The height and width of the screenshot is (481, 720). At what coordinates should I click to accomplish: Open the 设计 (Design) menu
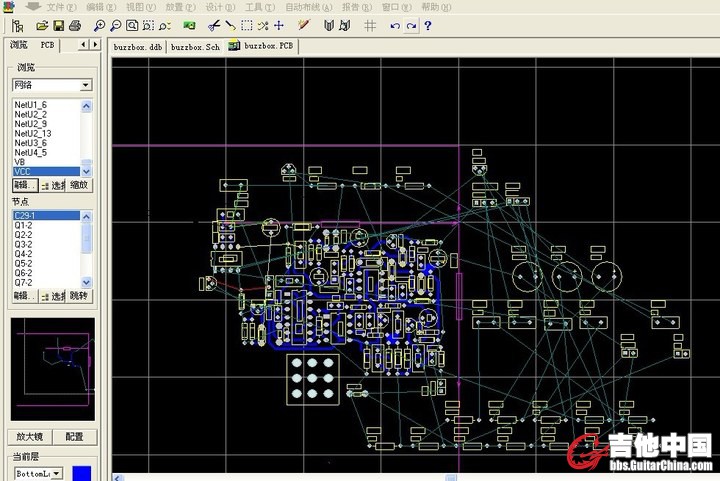click(220, 7)
